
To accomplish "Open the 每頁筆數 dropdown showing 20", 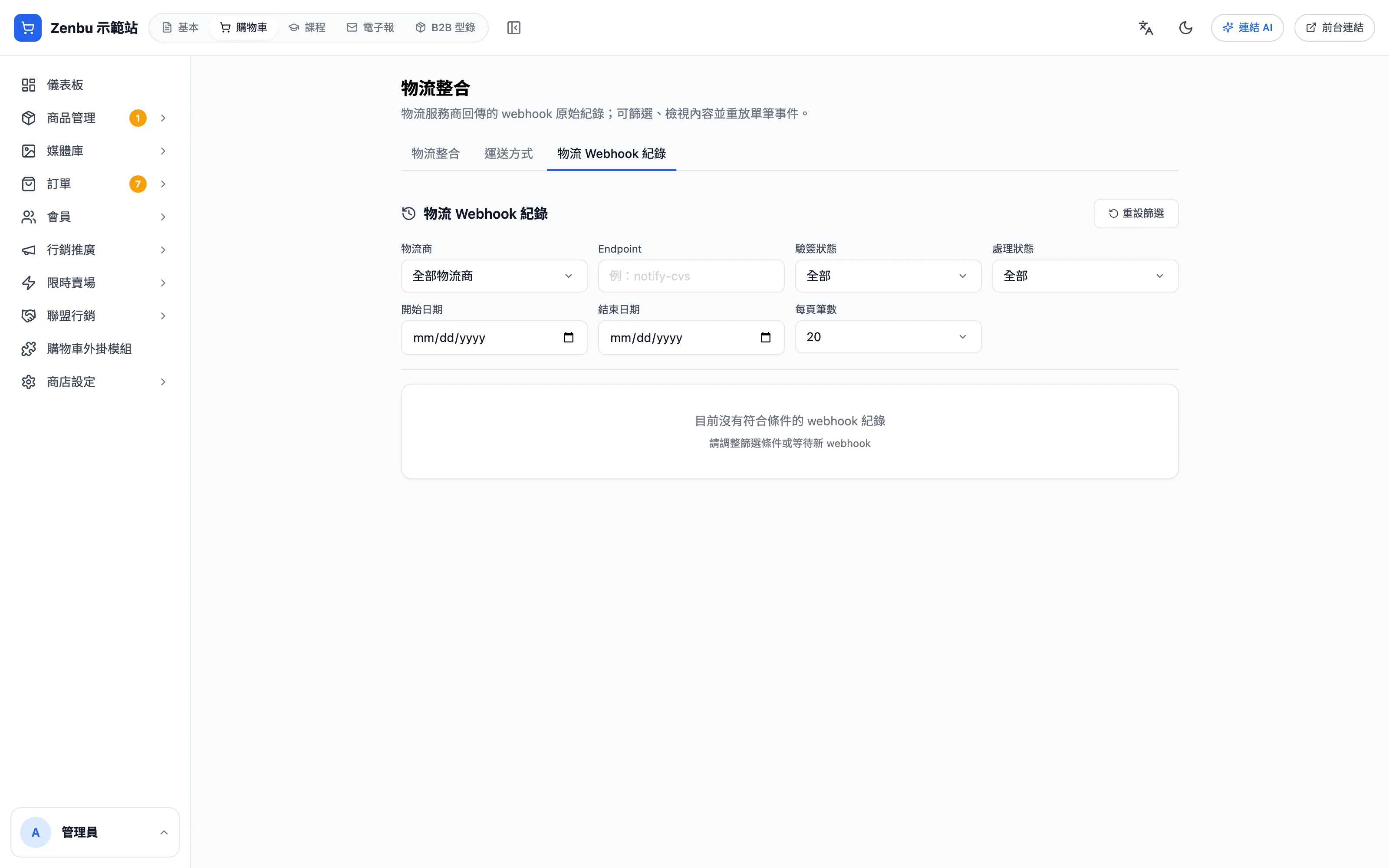I will [x=888, y=337].
